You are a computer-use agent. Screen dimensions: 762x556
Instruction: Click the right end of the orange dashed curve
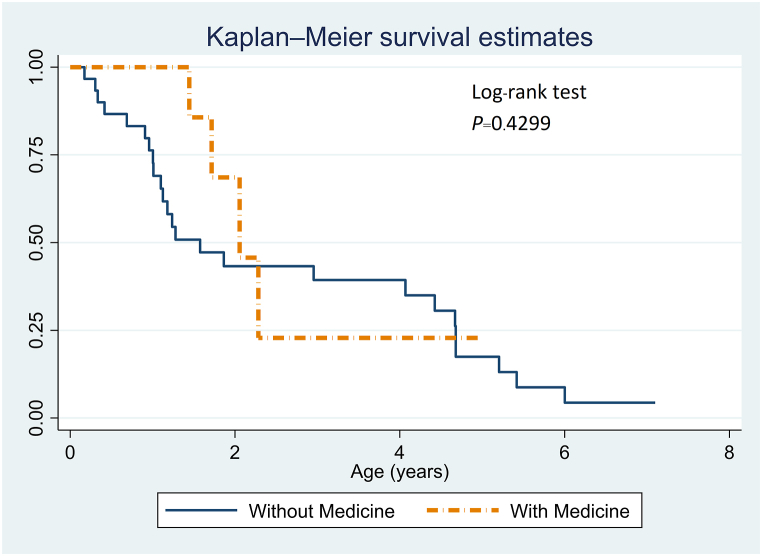(478, 338)
